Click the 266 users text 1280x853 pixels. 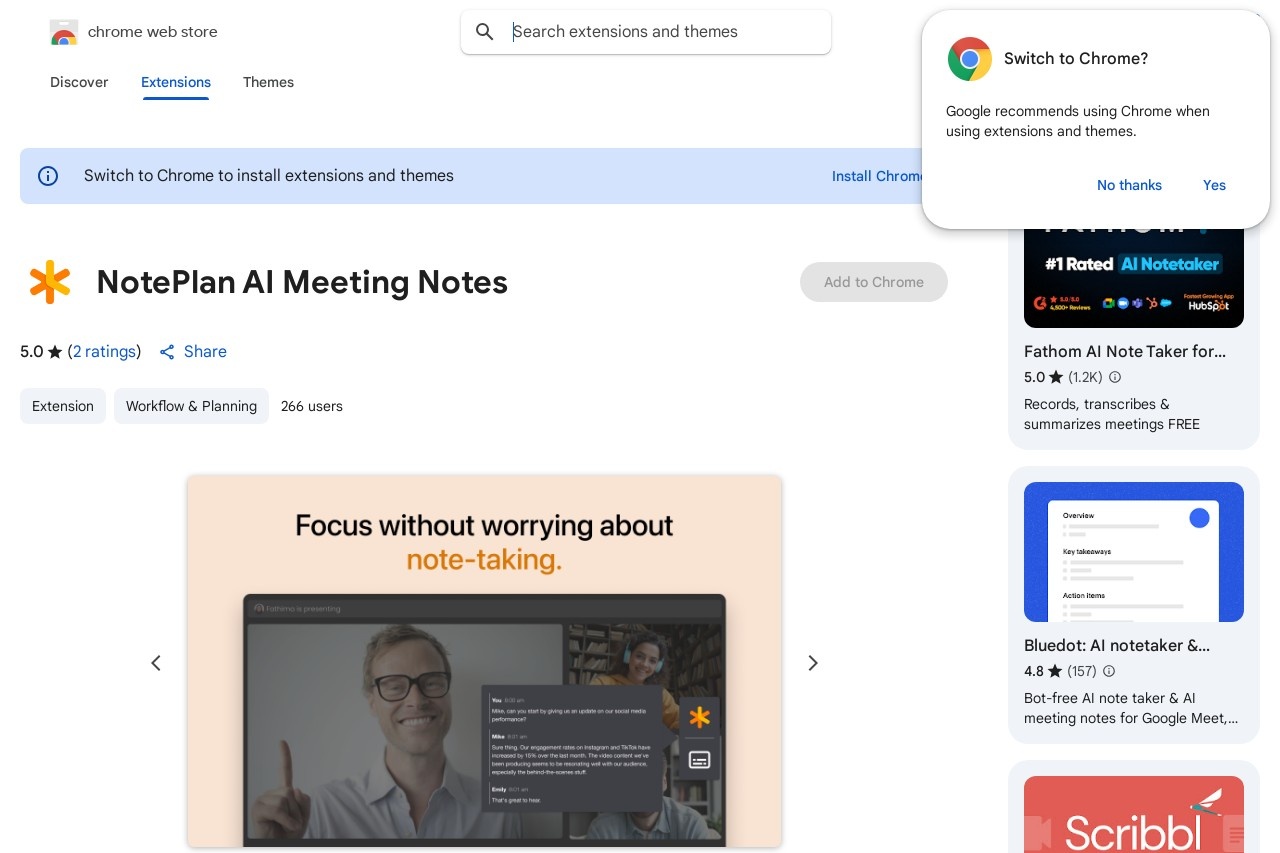click(x=312, y=406)
